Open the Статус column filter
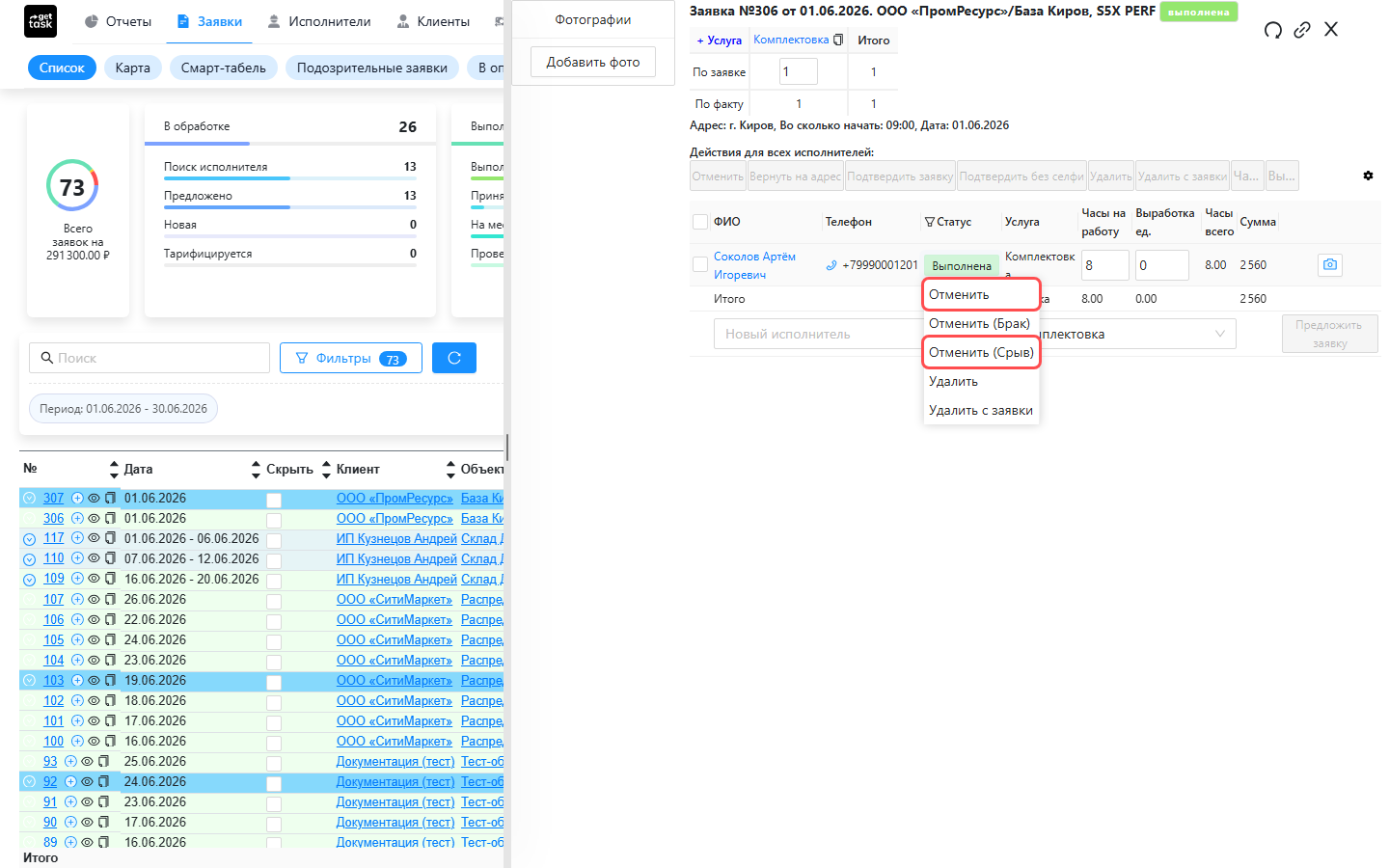 pos(930,222)
